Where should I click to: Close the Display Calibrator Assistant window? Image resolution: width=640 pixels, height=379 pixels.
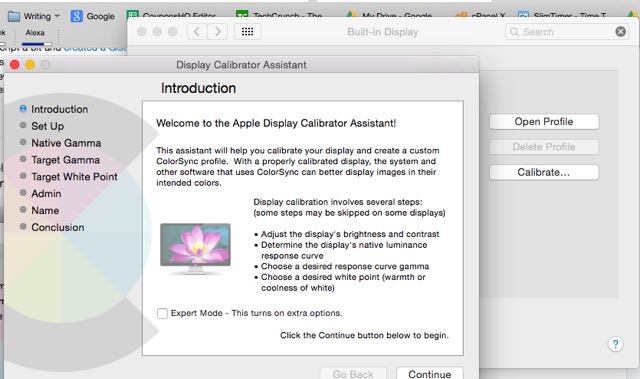15,64
